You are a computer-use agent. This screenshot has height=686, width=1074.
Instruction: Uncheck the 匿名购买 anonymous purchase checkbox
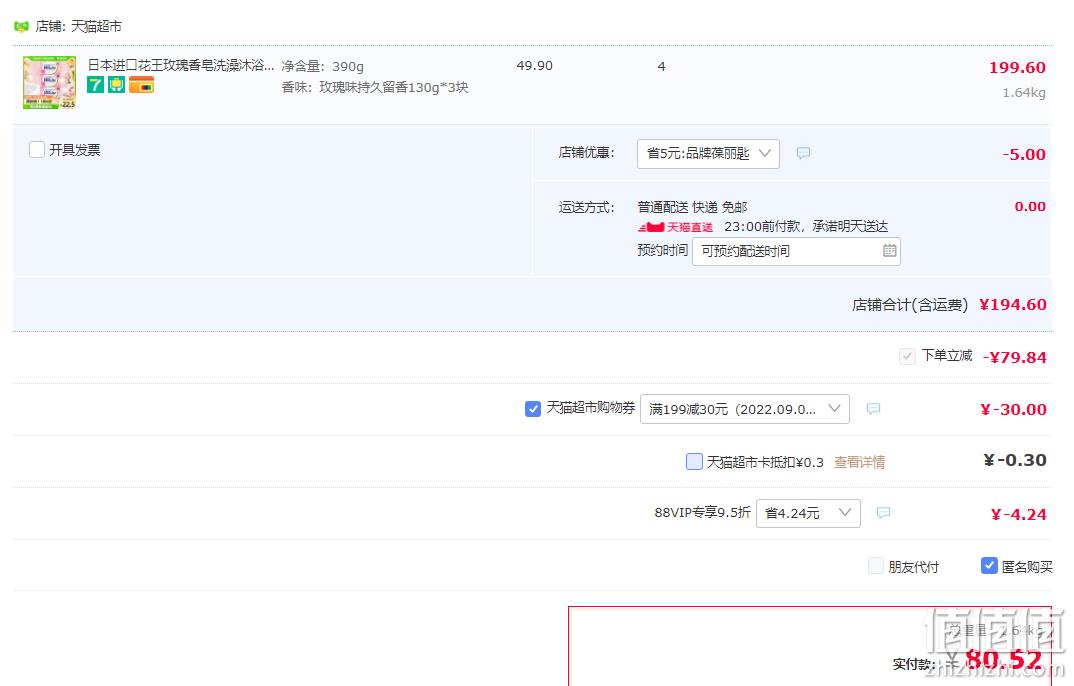tap(989, 566)
